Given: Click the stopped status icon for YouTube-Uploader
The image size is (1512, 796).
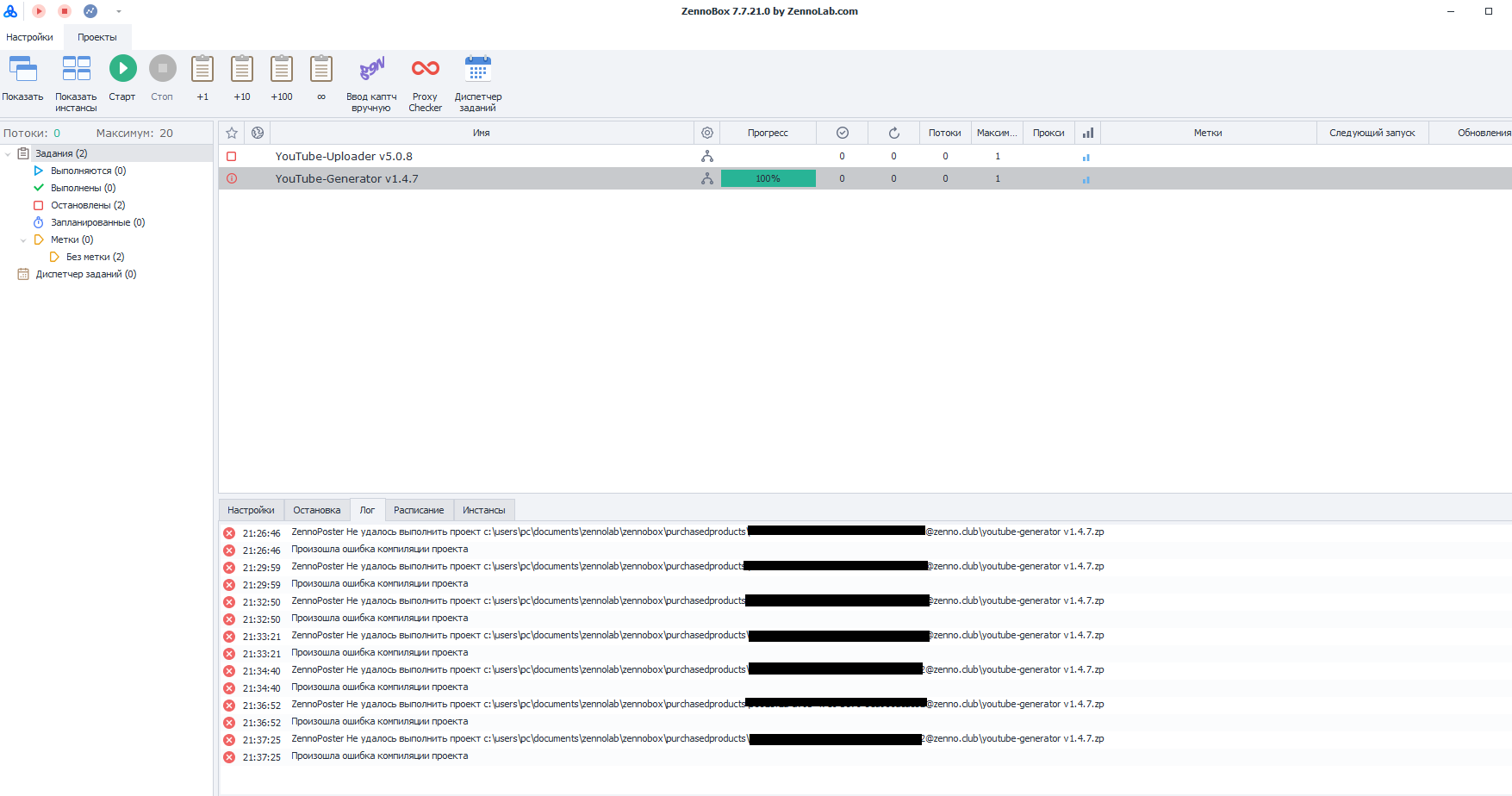Looking at the screenshot, I should pos(232,157).
